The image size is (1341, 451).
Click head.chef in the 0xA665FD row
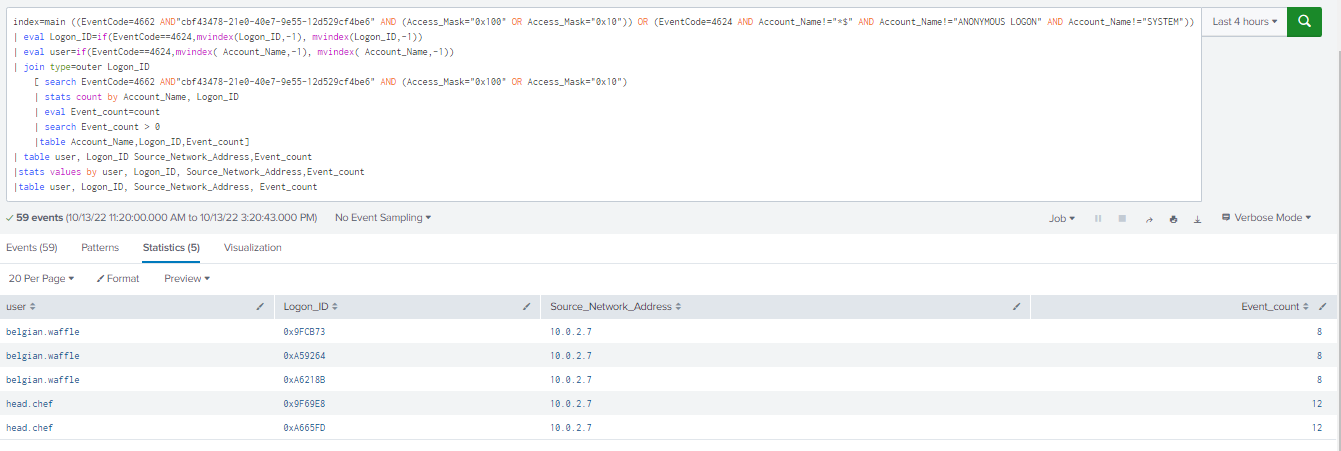[x=30, y=427]
